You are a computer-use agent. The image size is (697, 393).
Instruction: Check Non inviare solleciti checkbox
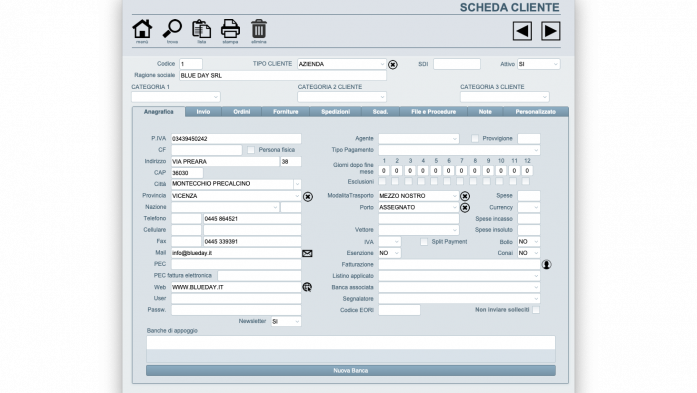(x=536, y=310)
